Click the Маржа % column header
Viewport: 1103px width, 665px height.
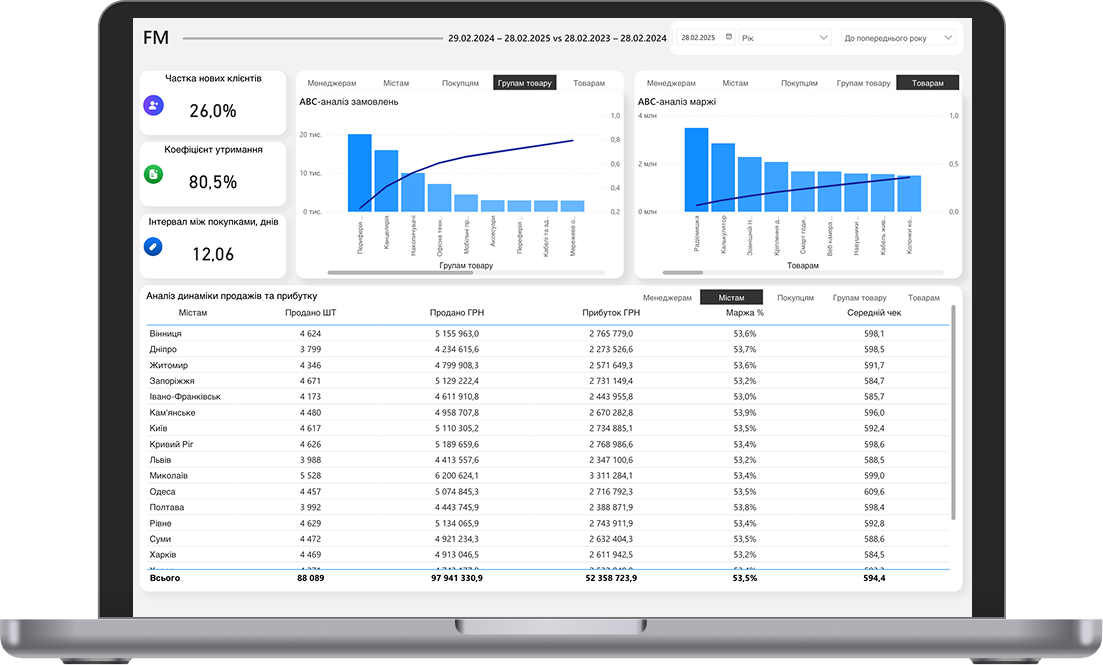(x=745, y=313)
